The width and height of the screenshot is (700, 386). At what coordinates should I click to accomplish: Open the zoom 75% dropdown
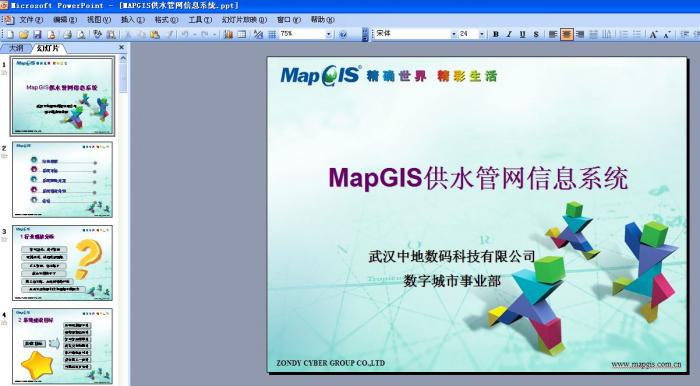(x=329, y=34)
